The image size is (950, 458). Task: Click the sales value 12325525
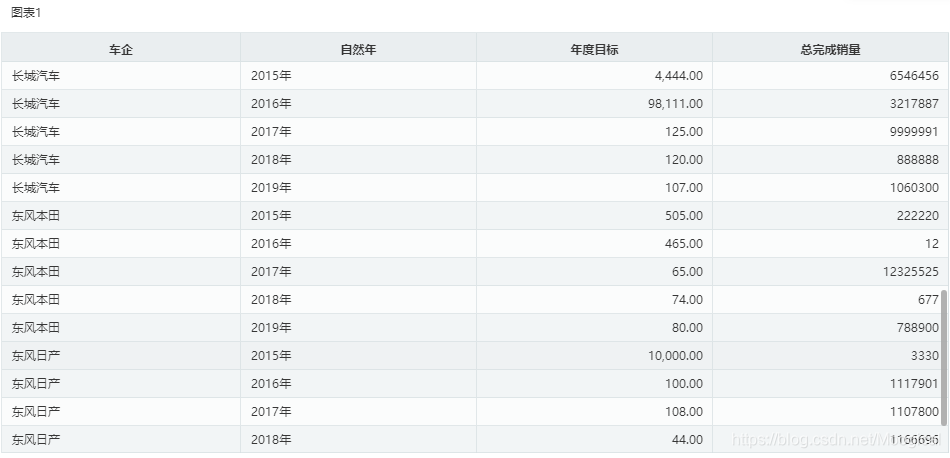(x=911, y=271)
